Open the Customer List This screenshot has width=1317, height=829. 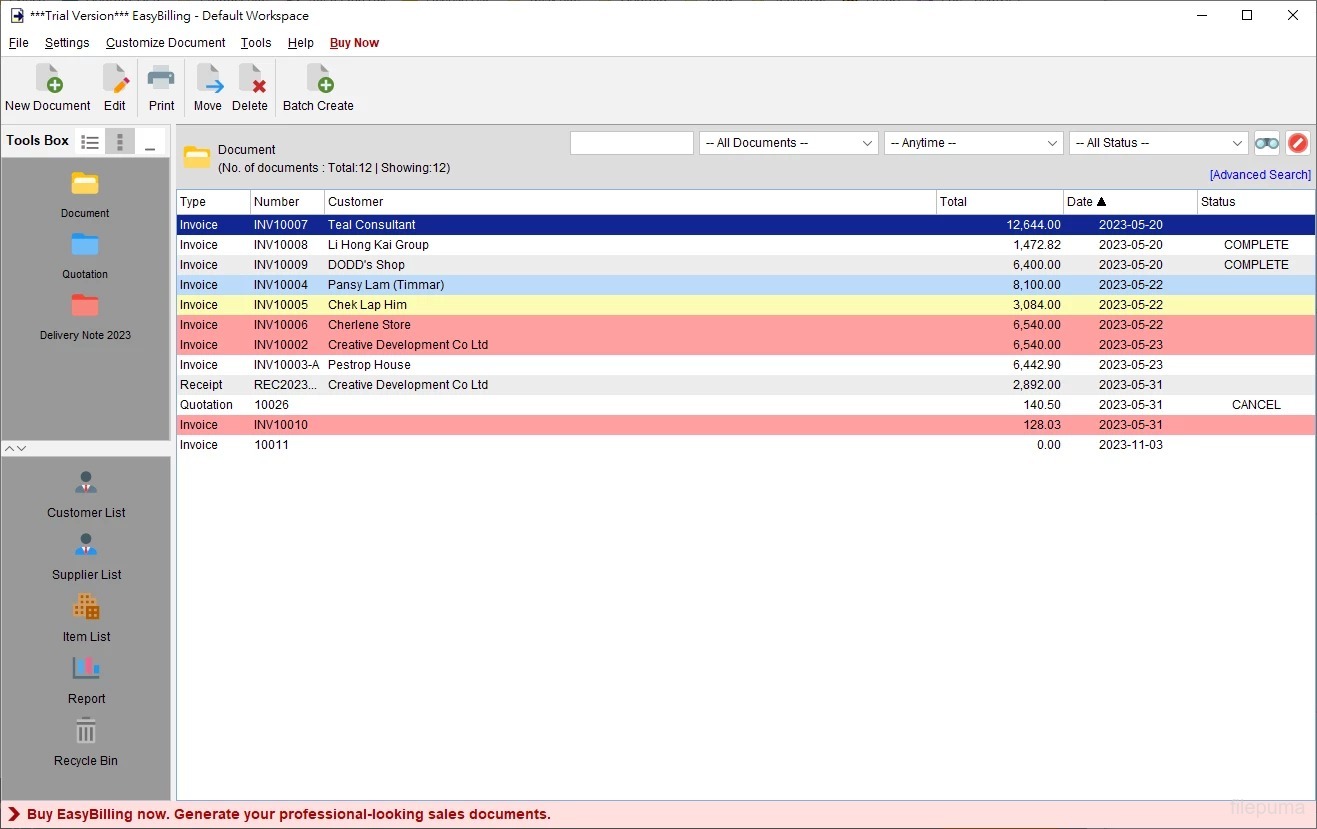pyautogui.click(x=86, y=484)
